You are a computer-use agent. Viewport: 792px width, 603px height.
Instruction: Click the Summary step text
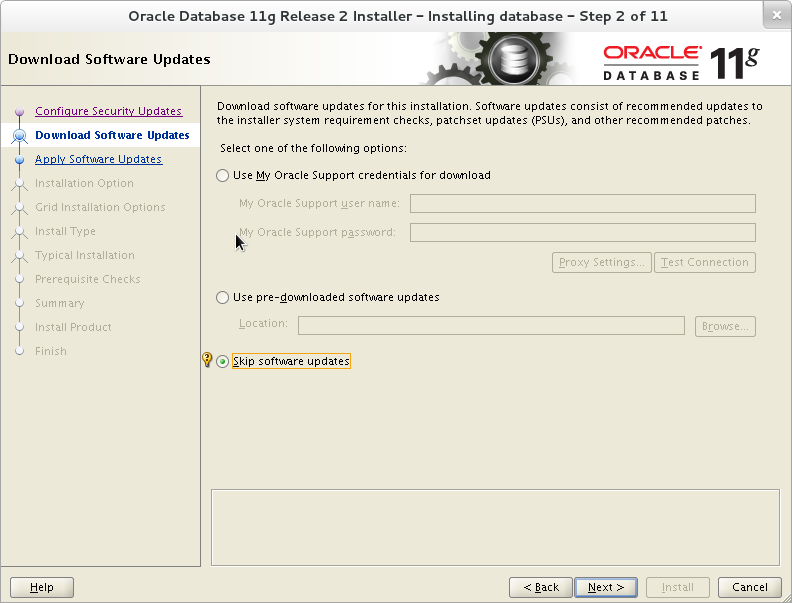coord(60,304)
